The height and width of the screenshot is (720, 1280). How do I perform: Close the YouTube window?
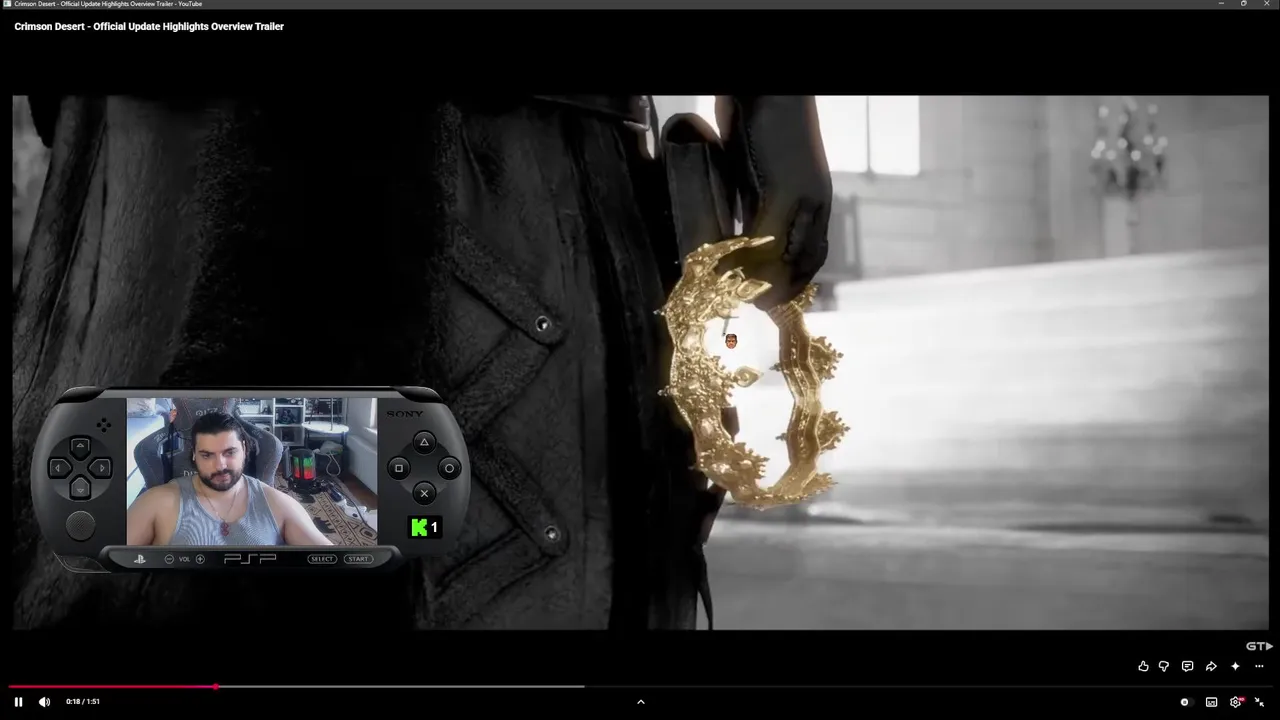pyautogui.click(x=1267, y=4)
